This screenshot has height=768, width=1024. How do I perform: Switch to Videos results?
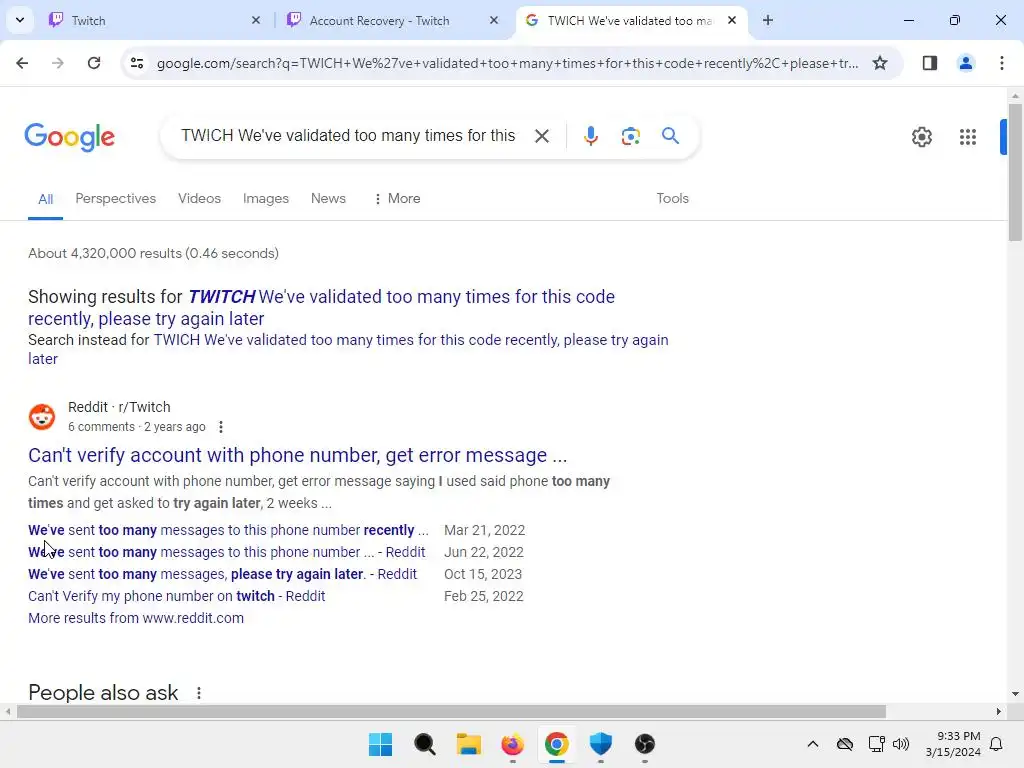tap(199, 199)
